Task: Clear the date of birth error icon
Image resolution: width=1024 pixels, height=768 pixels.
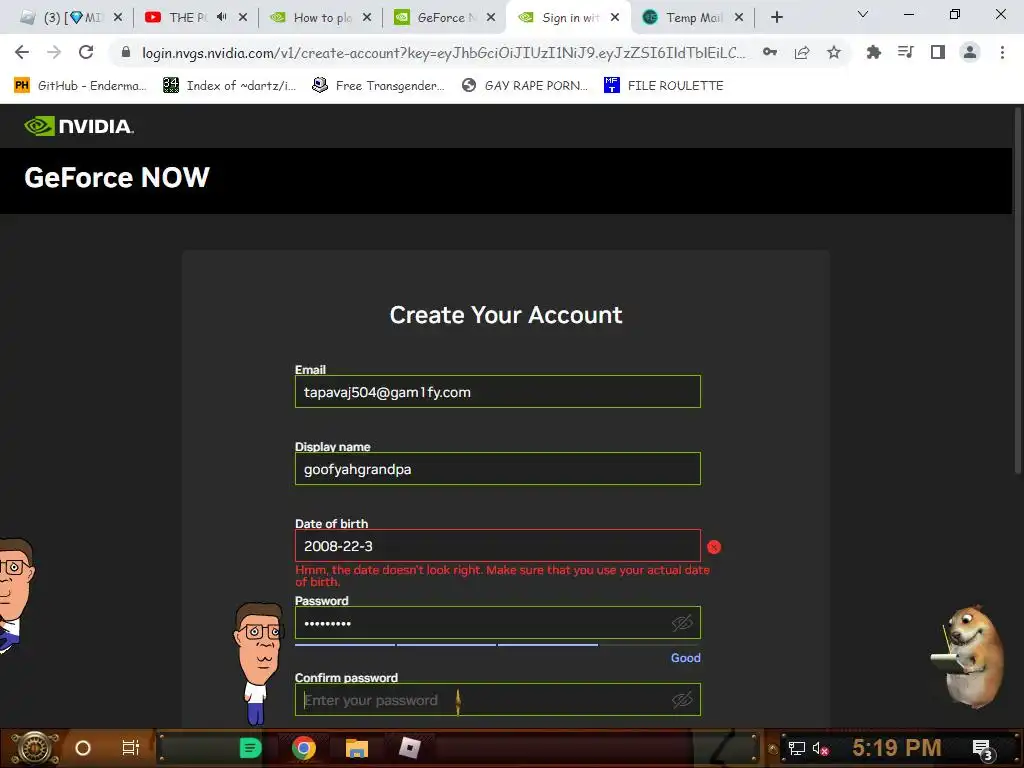Action: point(714,547)
